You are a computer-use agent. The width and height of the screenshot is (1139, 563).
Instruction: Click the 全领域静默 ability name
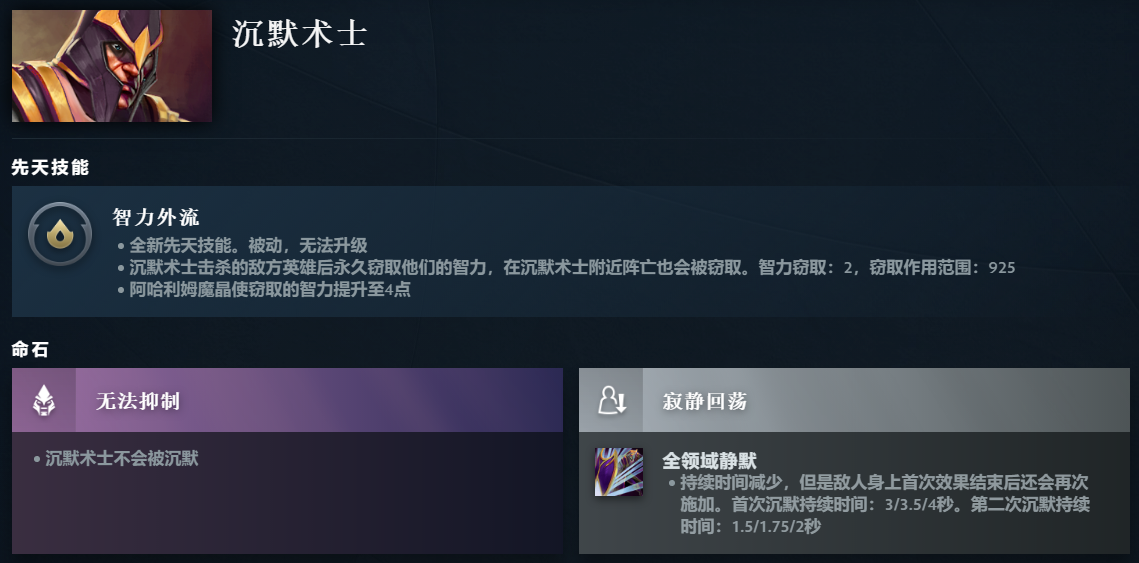click(x=709, y=461)
